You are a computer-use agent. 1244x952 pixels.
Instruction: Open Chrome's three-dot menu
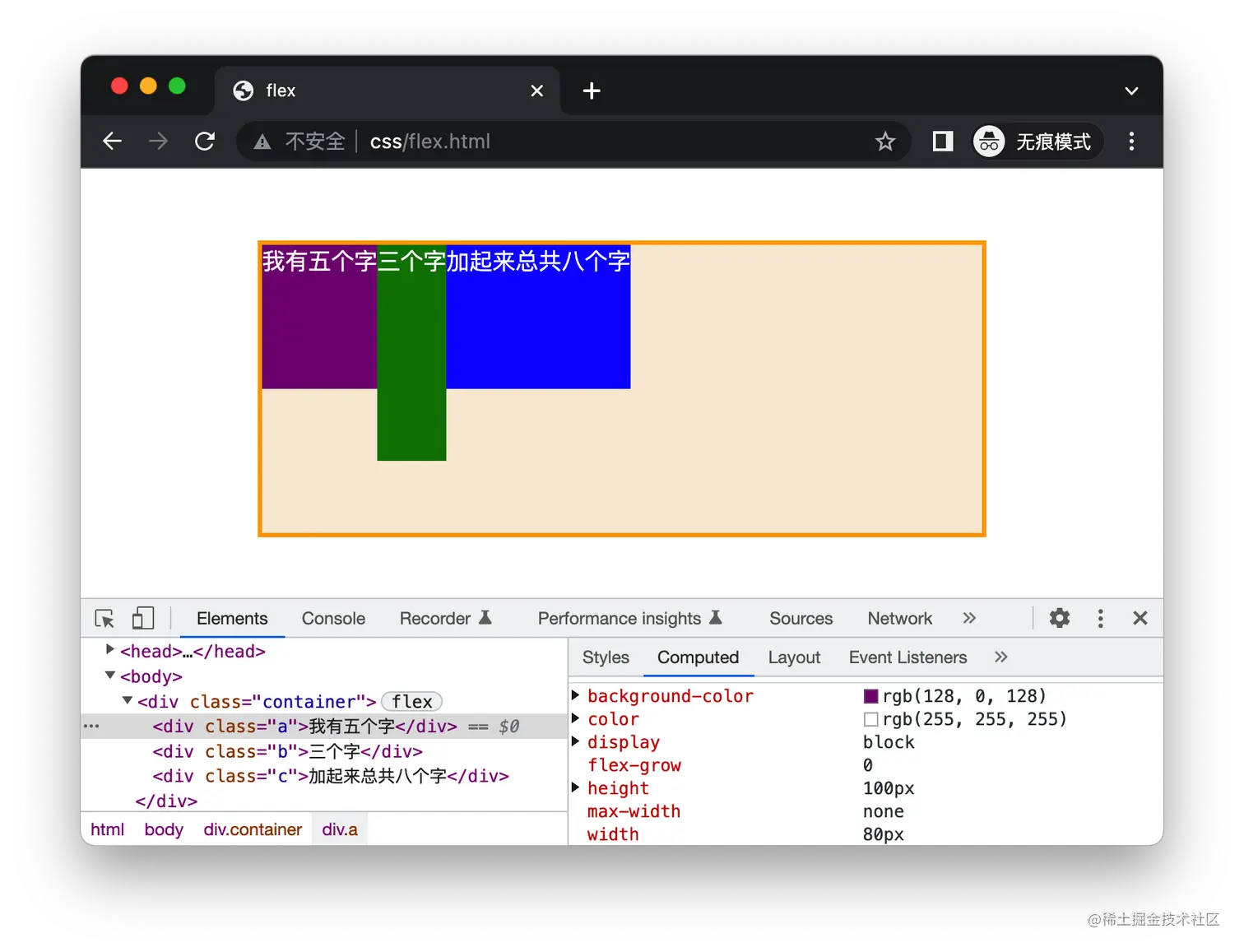click(1131, 142)
